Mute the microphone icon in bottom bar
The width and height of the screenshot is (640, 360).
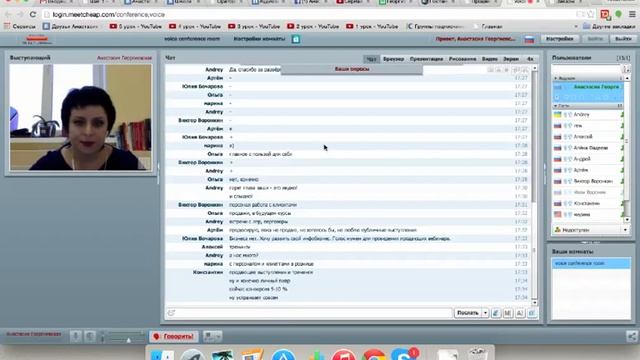(76, 336)
